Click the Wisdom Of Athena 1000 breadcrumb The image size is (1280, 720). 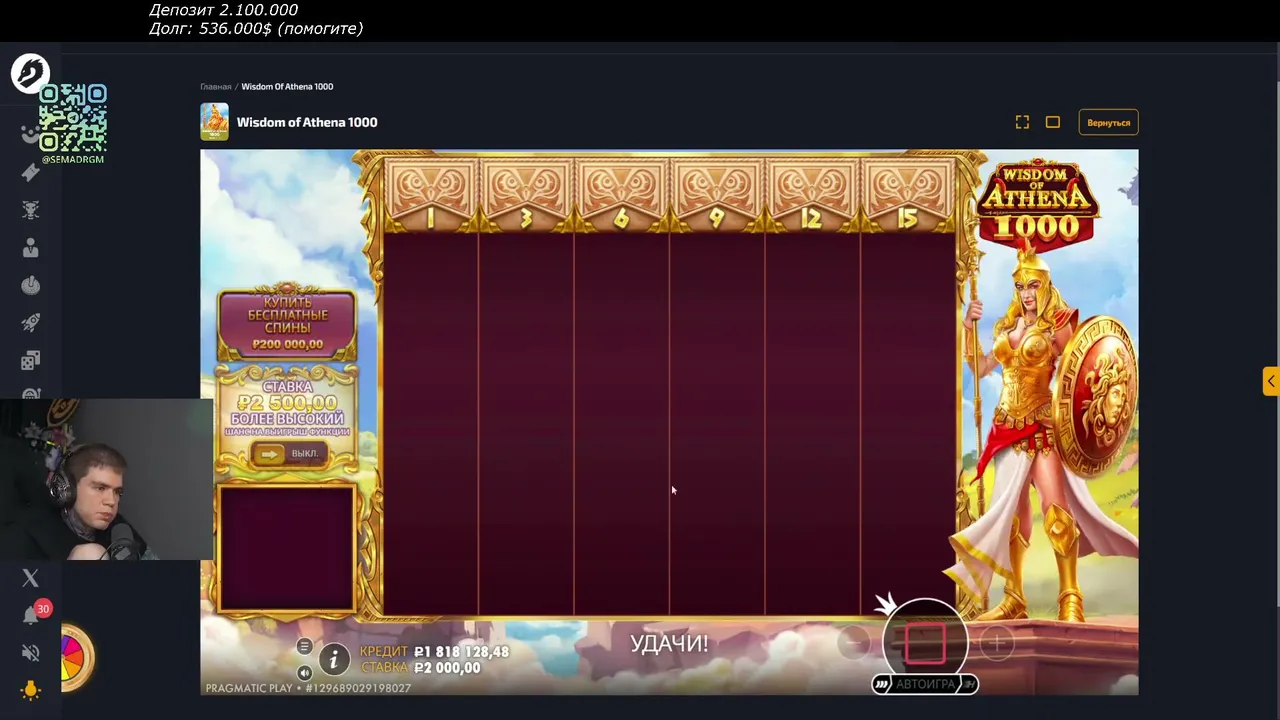(x=287, y=87)
